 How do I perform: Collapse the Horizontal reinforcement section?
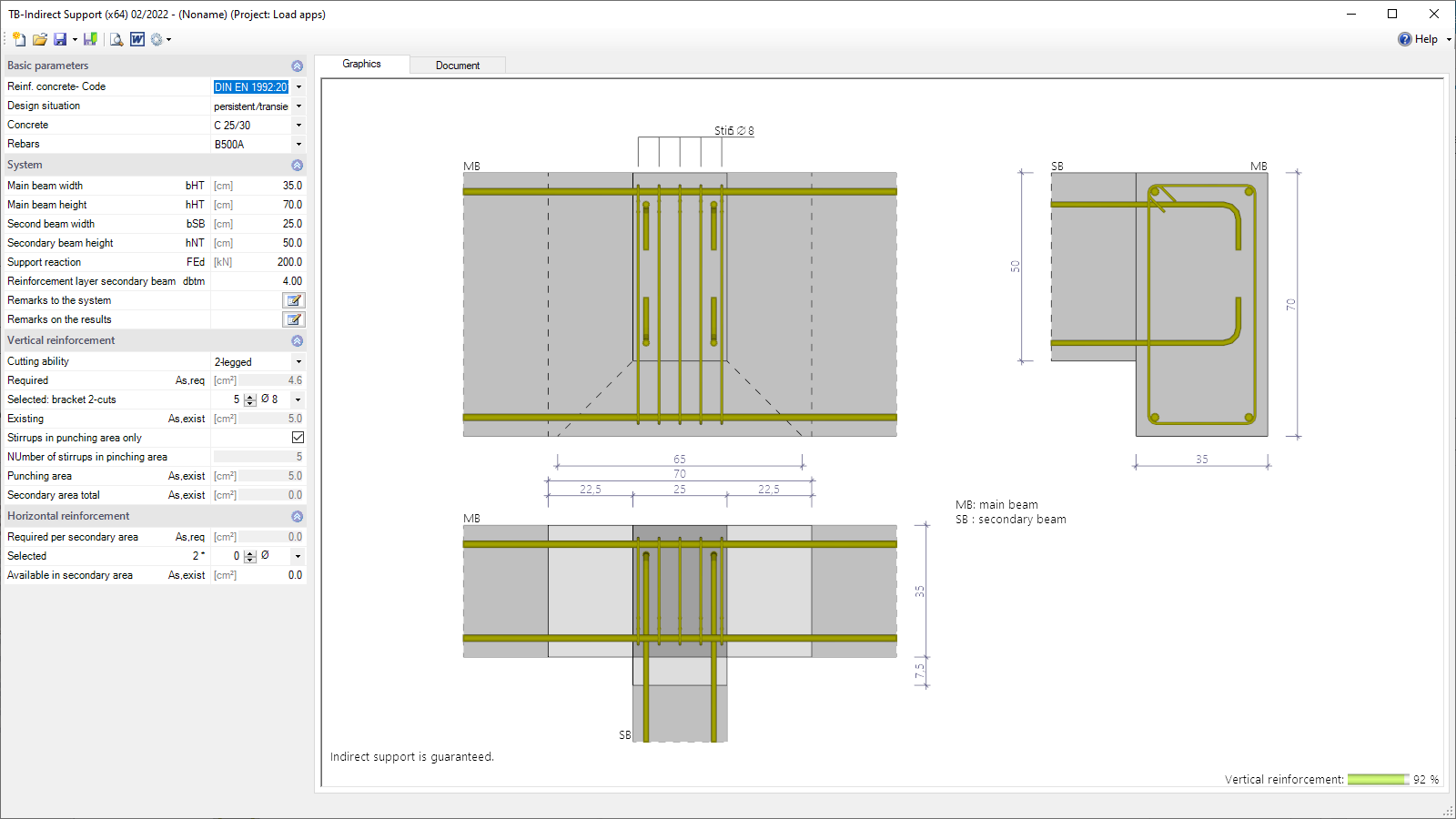tap(297, 516)
